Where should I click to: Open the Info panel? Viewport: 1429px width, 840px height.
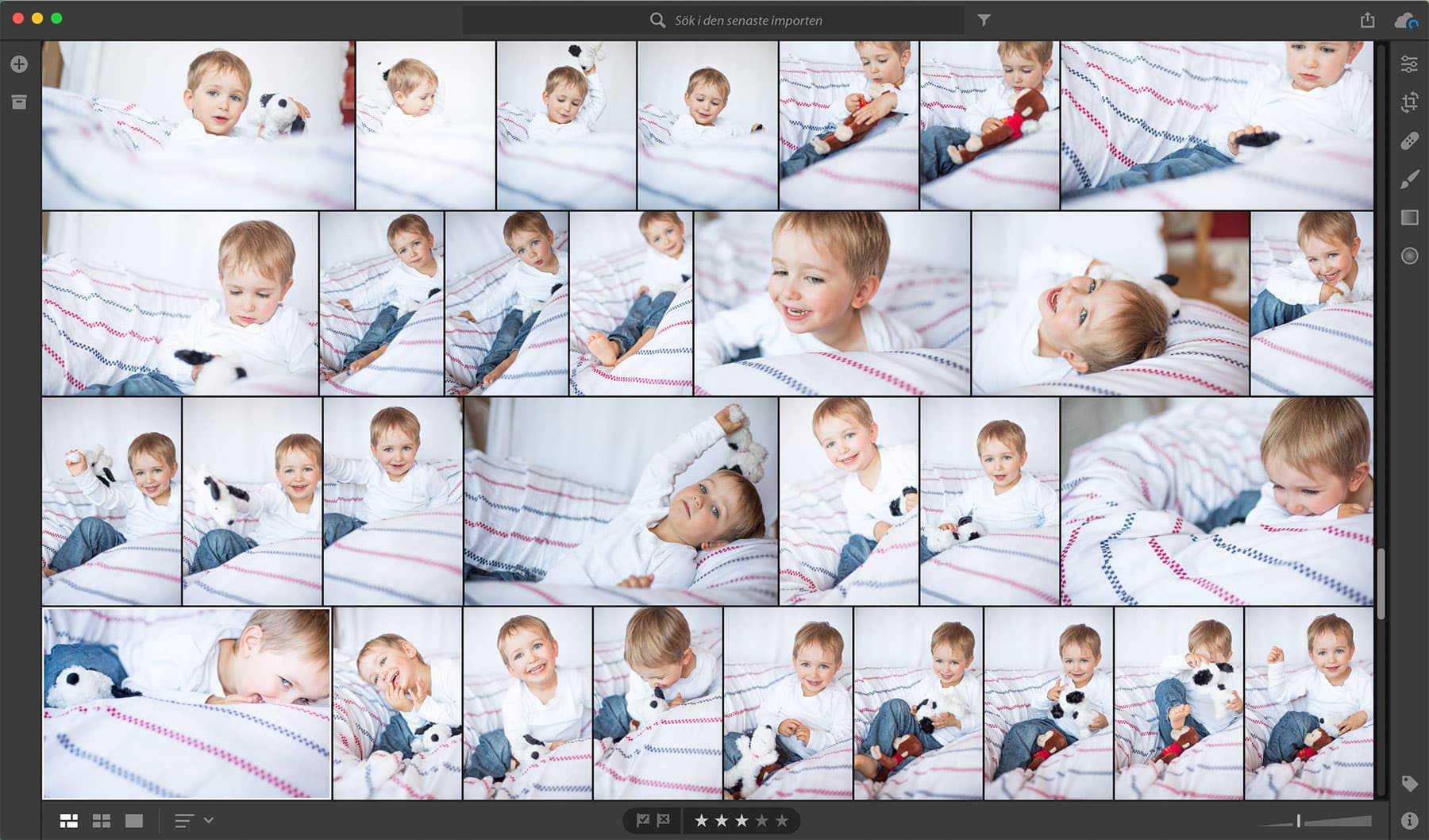click(x=1409, y=820)
